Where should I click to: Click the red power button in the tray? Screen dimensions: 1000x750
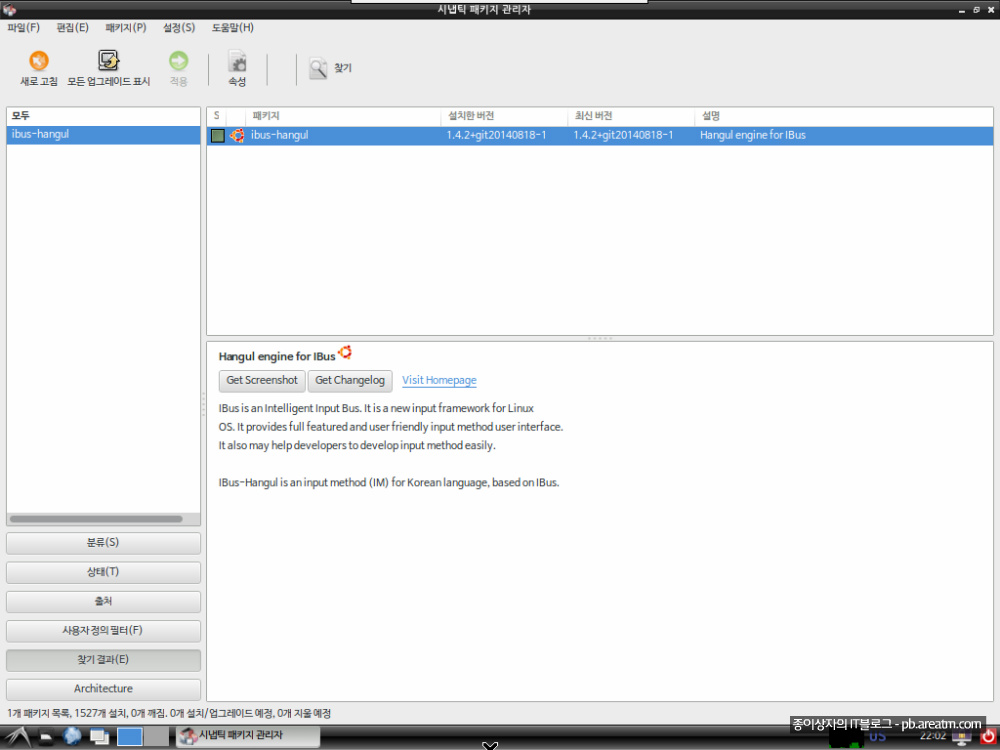click(988, 736)
